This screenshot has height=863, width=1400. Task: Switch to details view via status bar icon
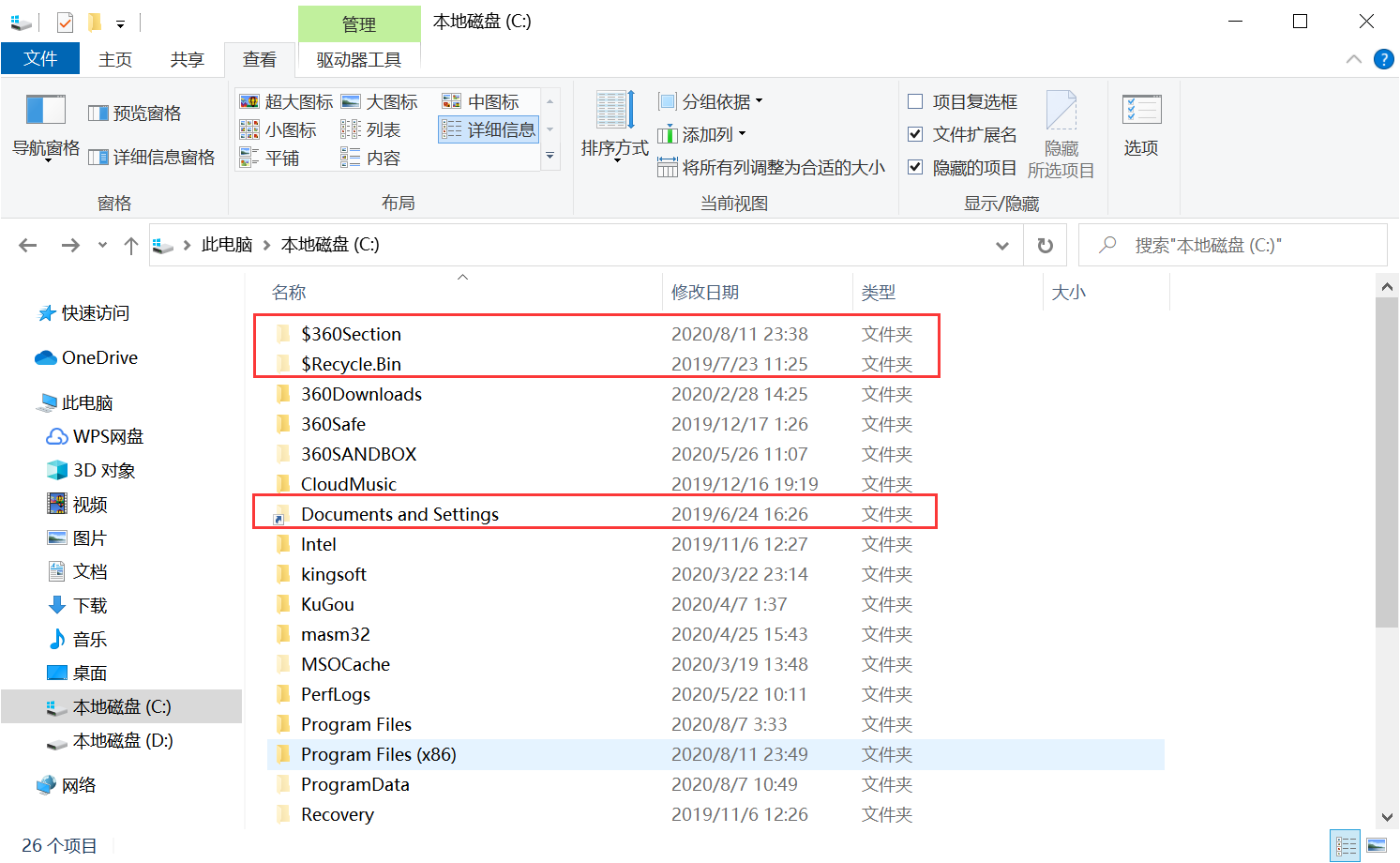click(x=1346, y=846)
